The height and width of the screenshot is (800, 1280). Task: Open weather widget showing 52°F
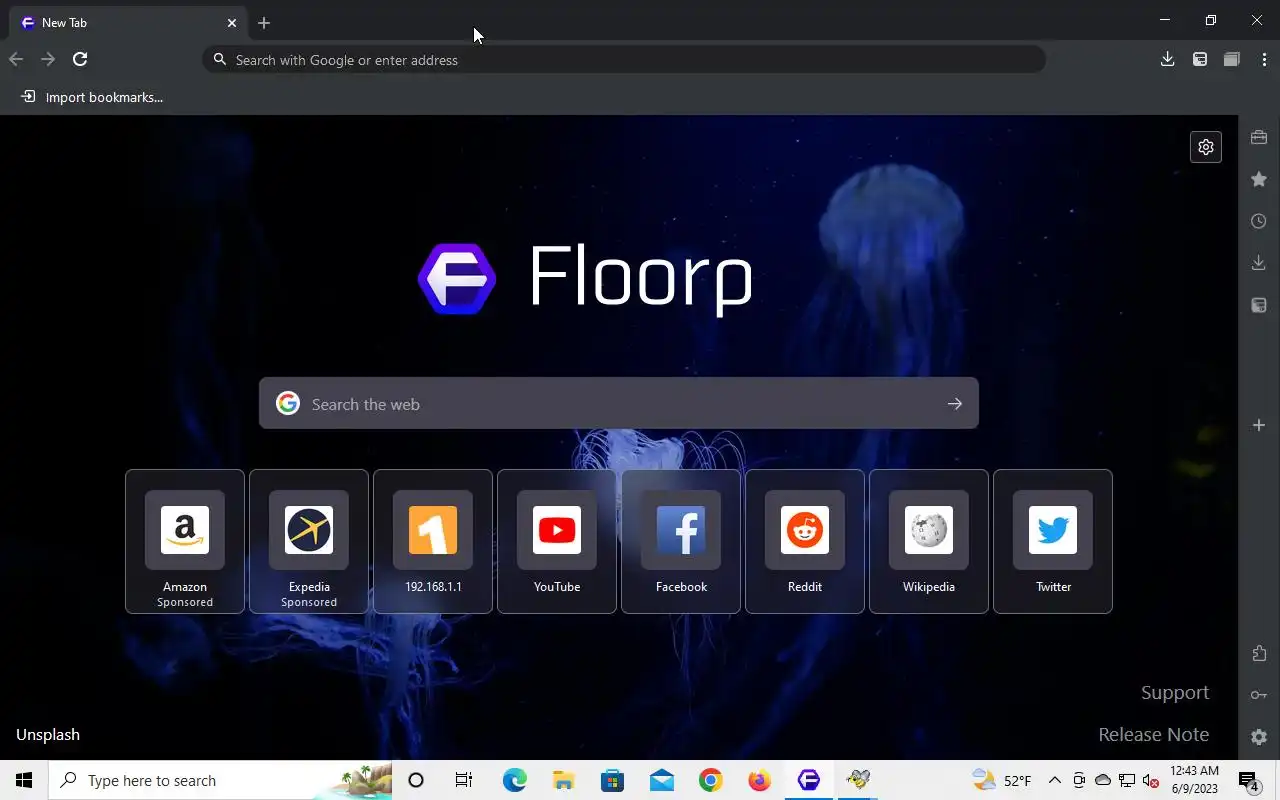click(1001, 780)
